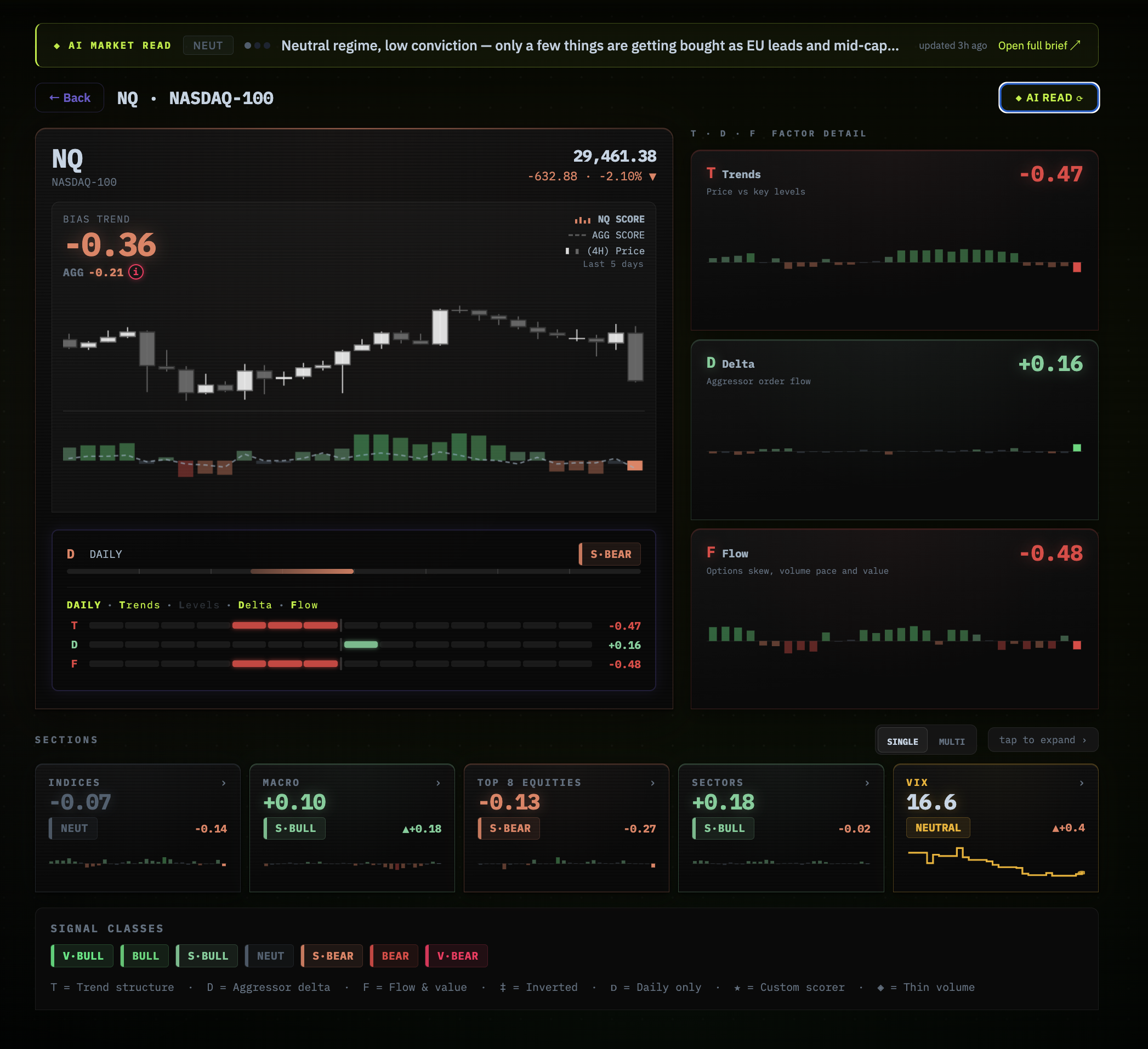1148x1049 pixels.
Task: Expand the MACRO section chevron
Action: coord(438,783)
